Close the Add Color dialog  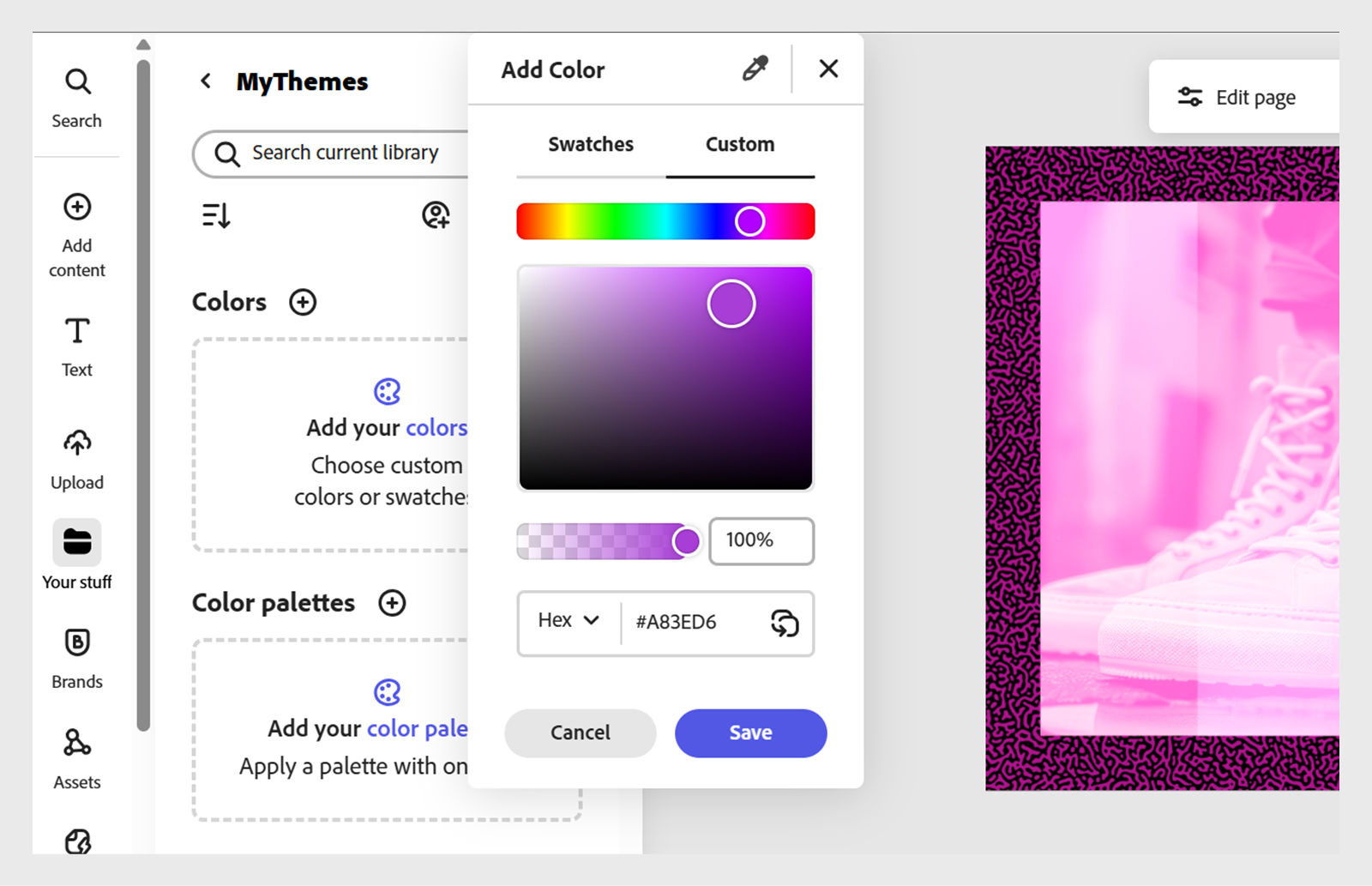coord(828,69)
